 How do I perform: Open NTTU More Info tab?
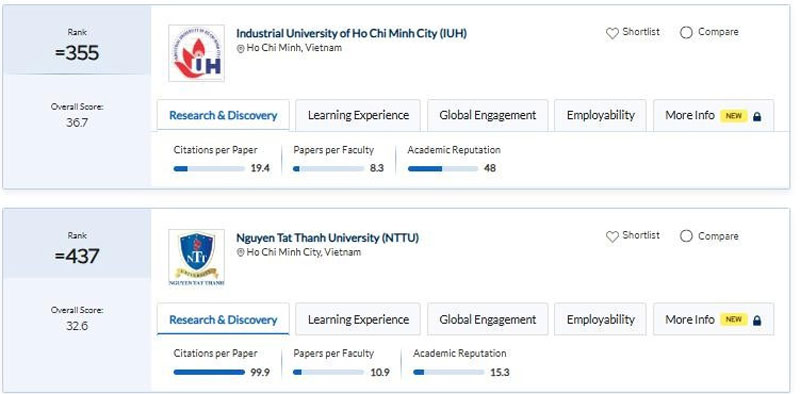coord(713,319)
